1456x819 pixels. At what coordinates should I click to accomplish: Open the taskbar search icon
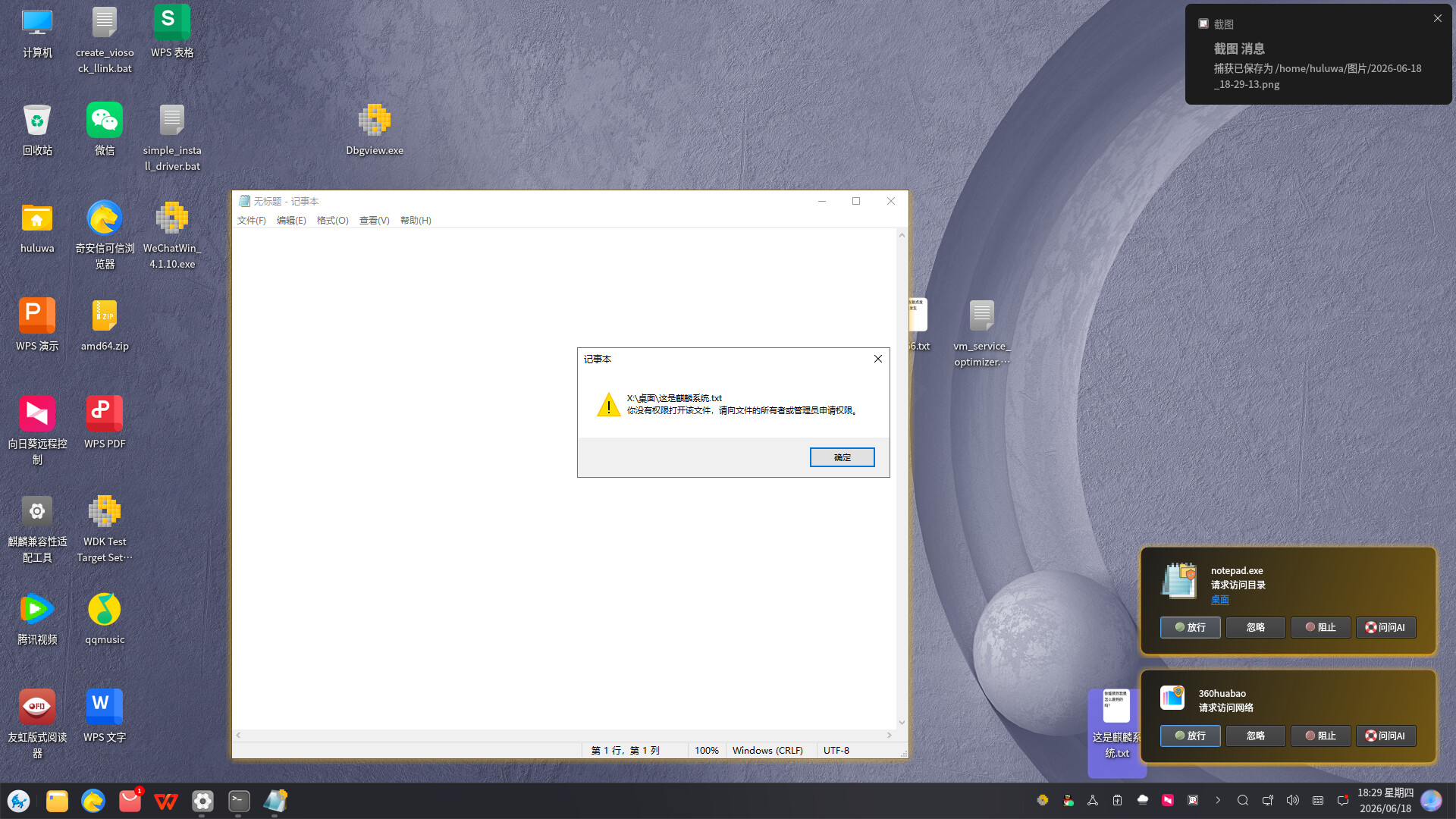coord(1243,800)
